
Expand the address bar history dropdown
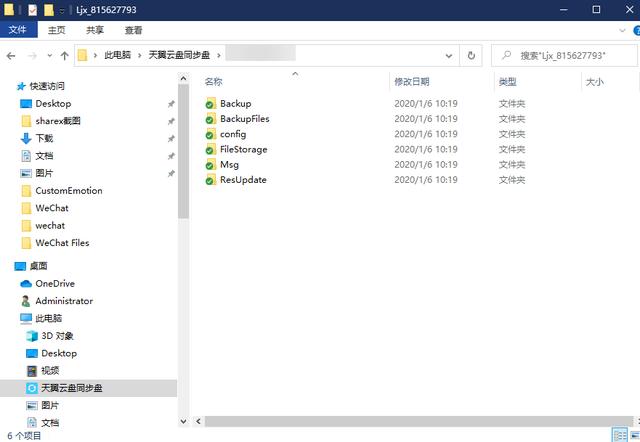point(449,56)
